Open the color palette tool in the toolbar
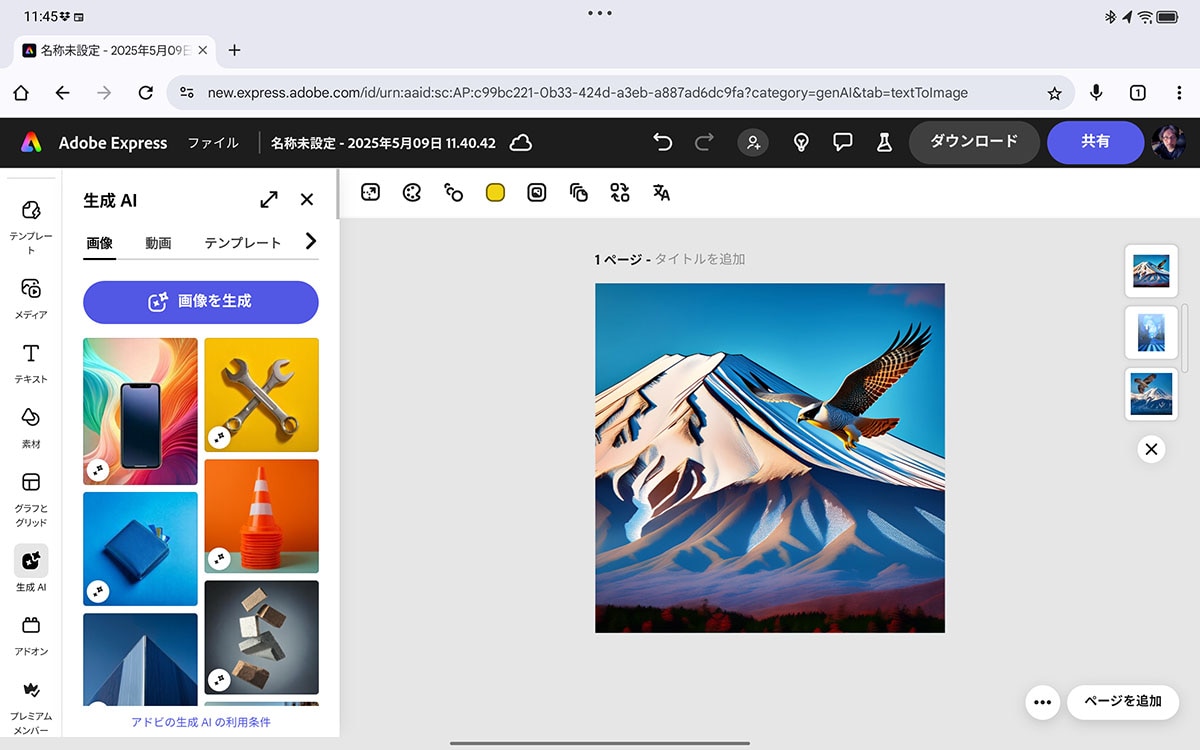The width and height of the screenshot is (1200, 750). [411, 192]
